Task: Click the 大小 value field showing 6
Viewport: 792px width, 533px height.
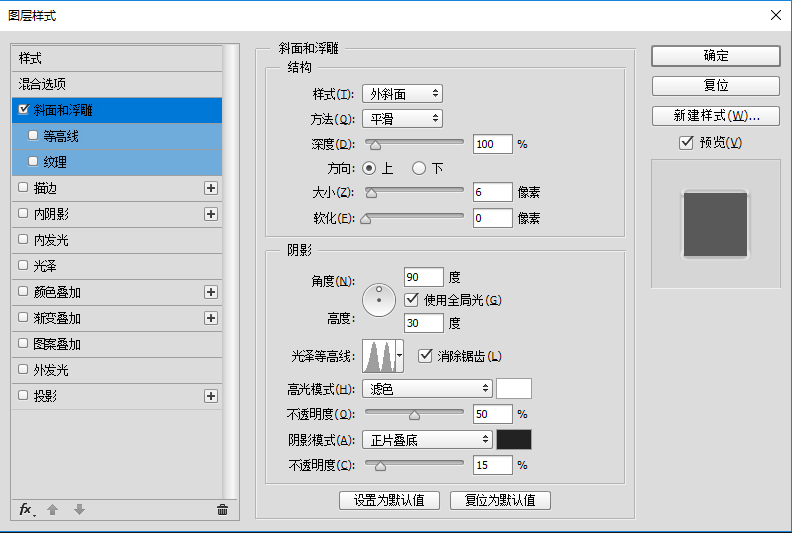Action: tap(492, 192)
